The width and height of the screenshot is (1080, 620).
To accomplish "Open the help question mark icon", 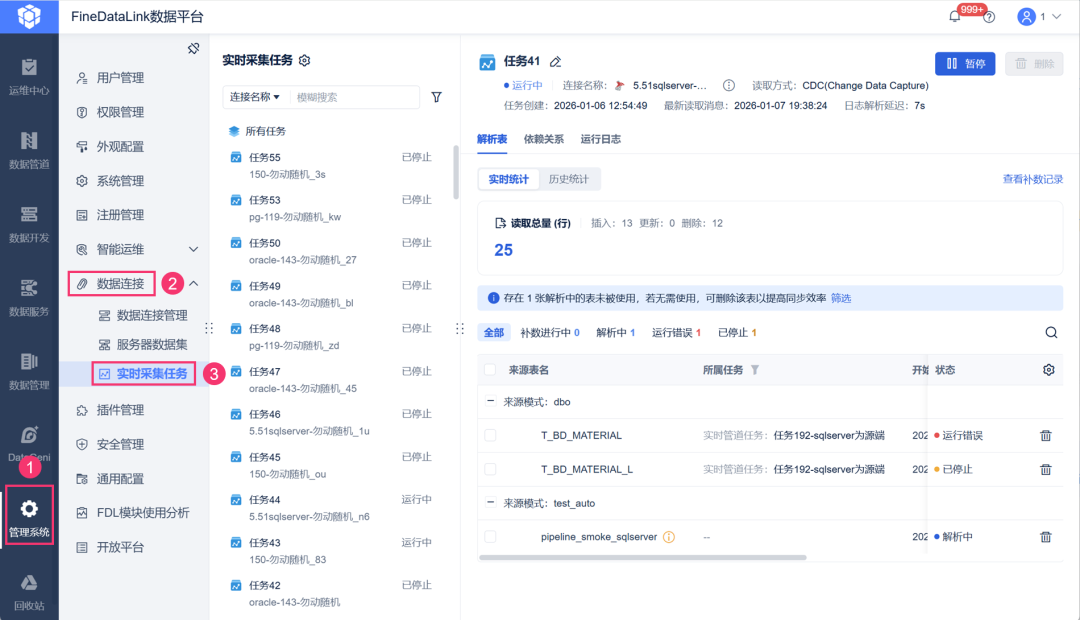I will pos(989,17).
